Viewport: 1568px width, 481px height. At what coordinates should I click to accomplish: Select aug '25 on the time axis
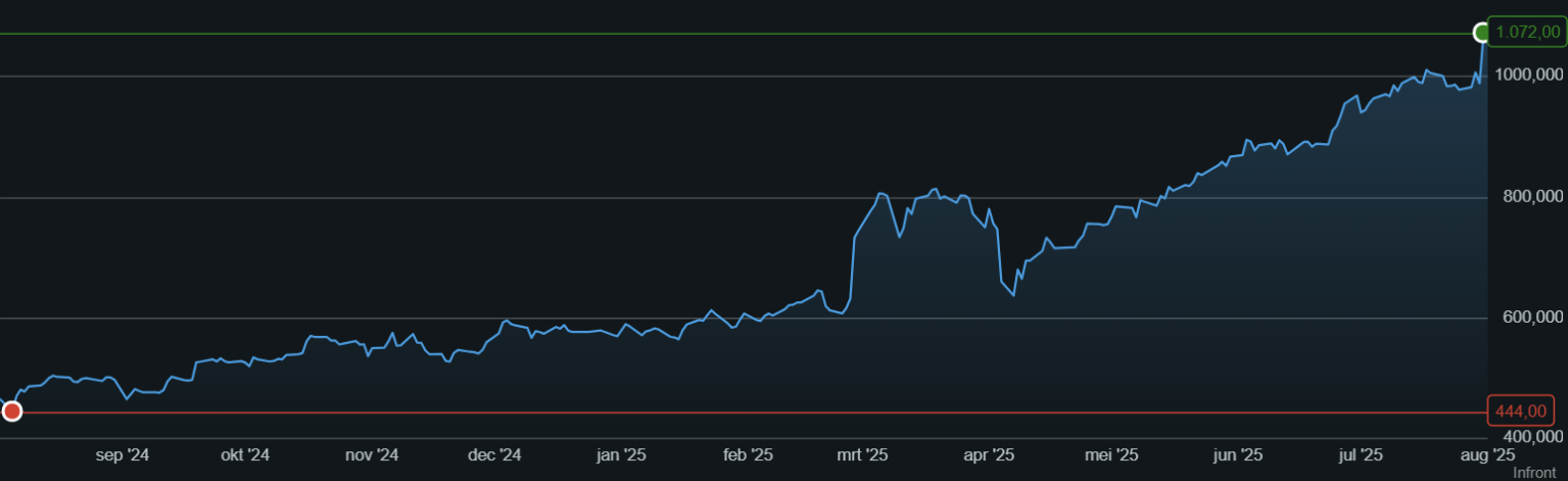coord(1488,455)
